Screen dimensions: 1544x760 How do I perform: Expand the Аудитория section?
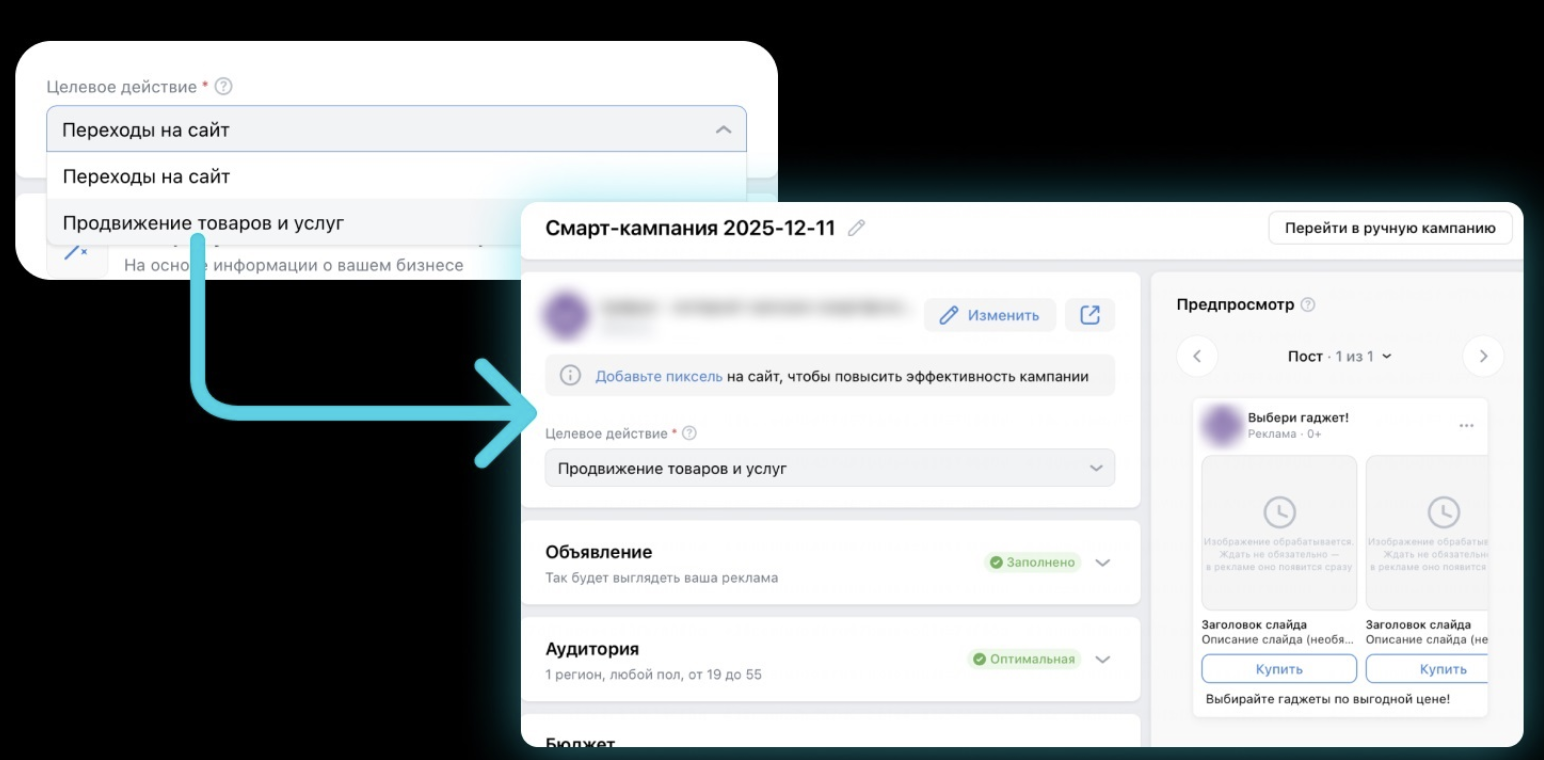pos(1102,659)
